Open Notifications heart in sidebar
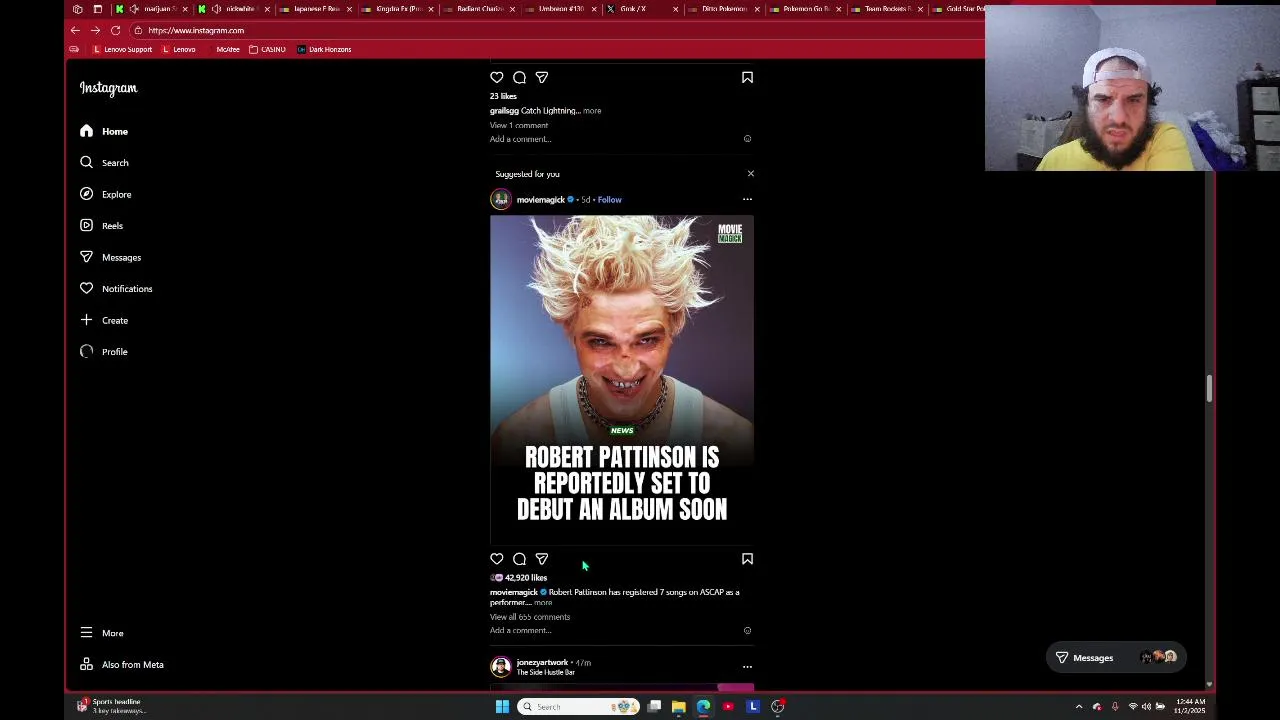The width and height of the screenshot is (1280, 720). 115,288
